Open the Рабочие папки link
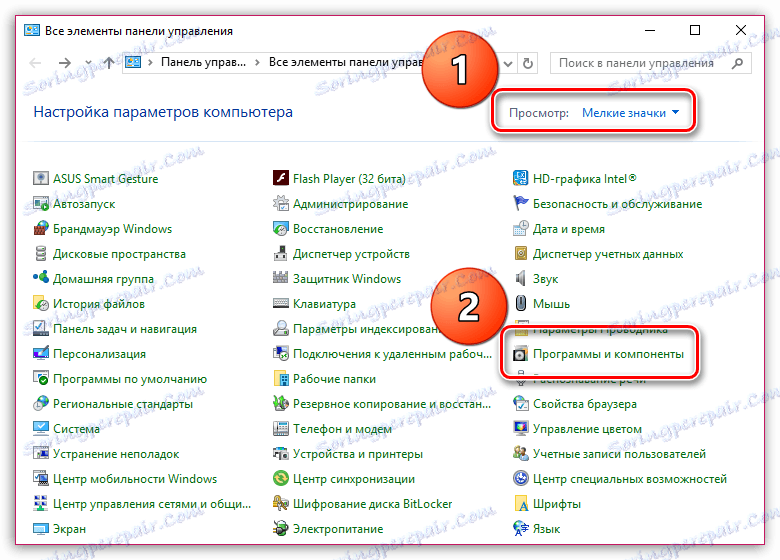The image size is (780, 560). 334,378
